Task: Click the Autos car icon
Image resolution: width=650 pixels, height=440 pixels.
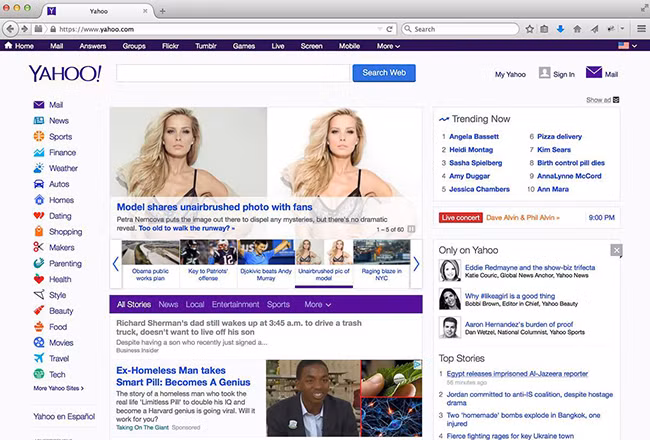Action: (x=39, y=185)
